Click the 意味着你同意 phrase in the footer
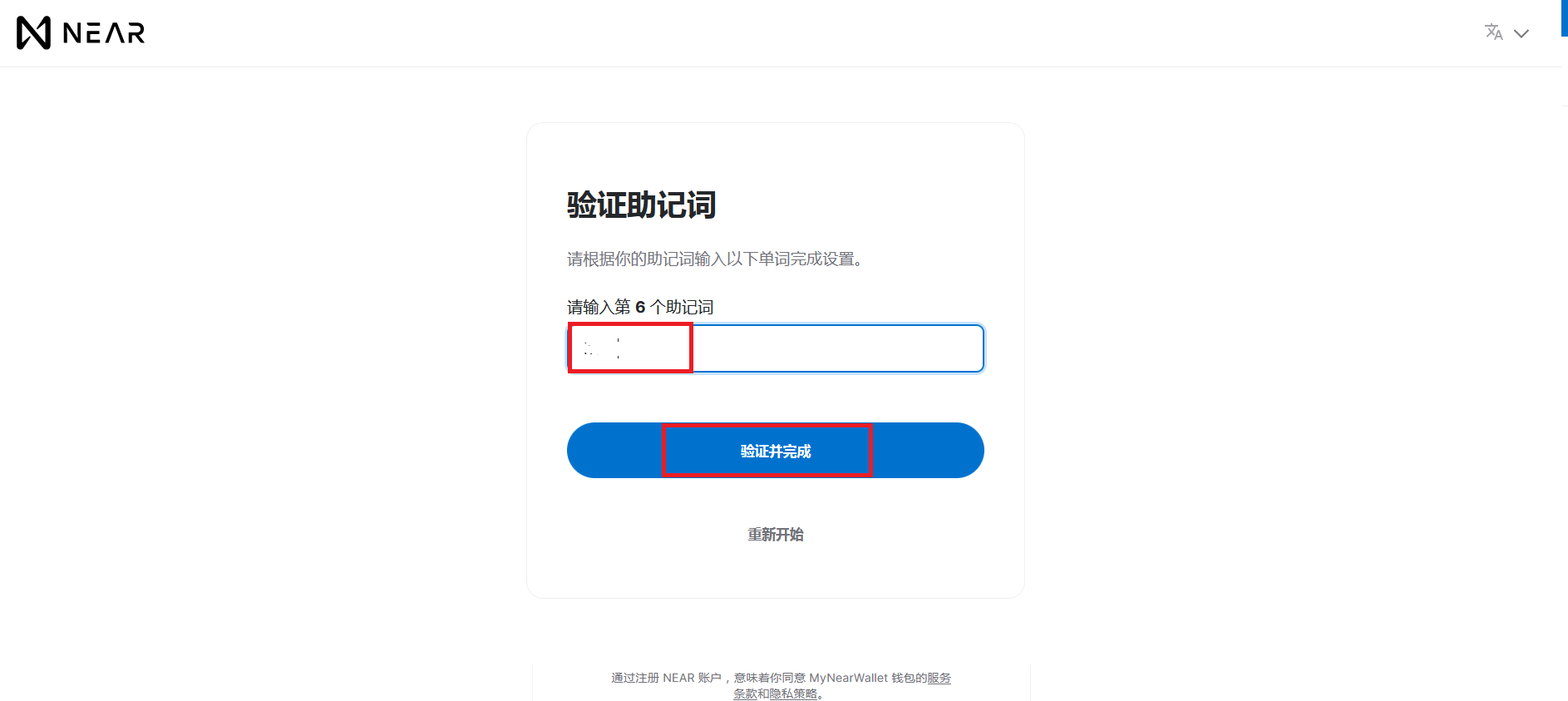1568x701 pixels. pos(770,678)
